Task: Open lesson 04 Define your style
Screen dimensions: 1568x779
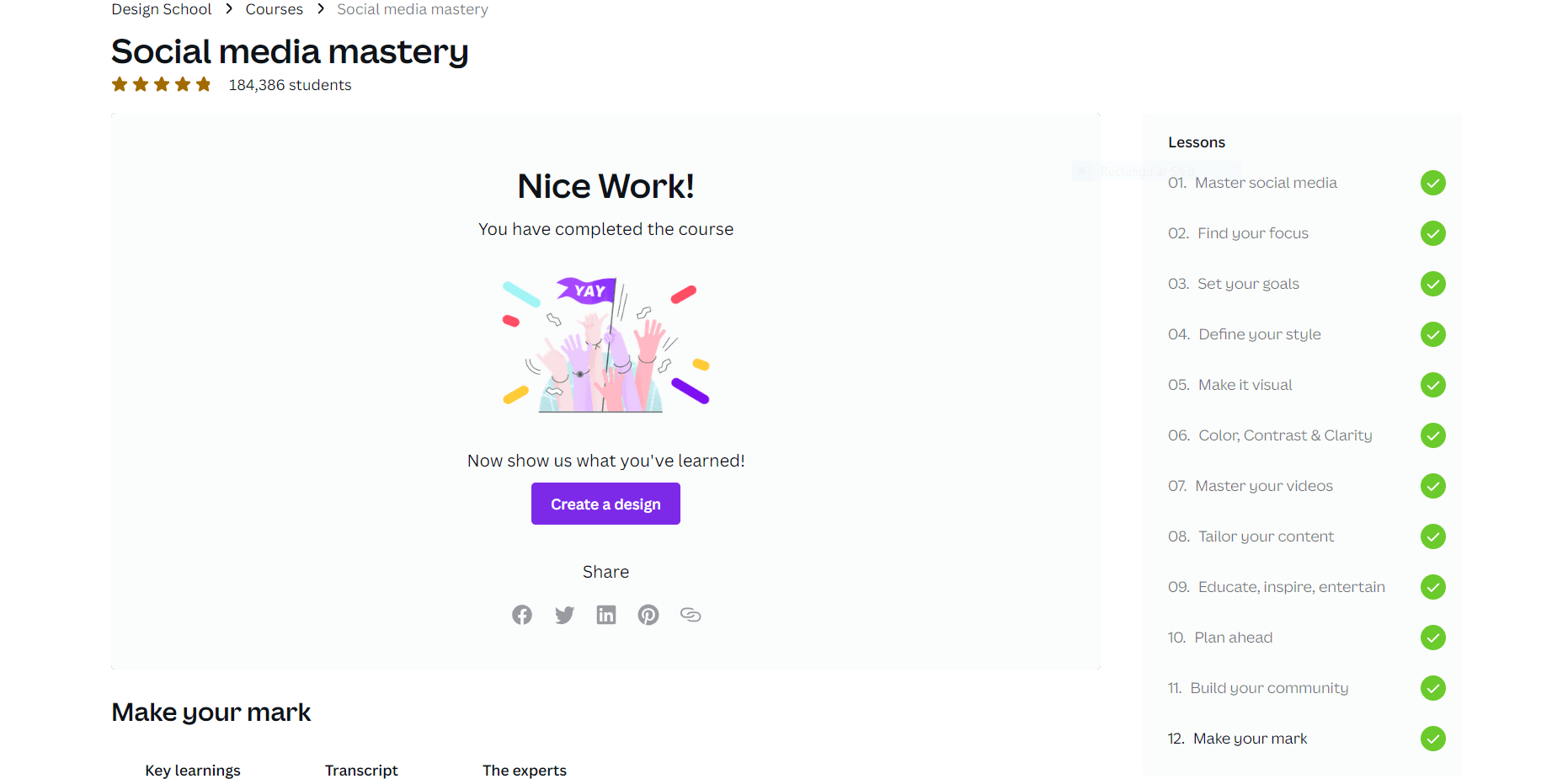Action: [x=1245, y=334]
